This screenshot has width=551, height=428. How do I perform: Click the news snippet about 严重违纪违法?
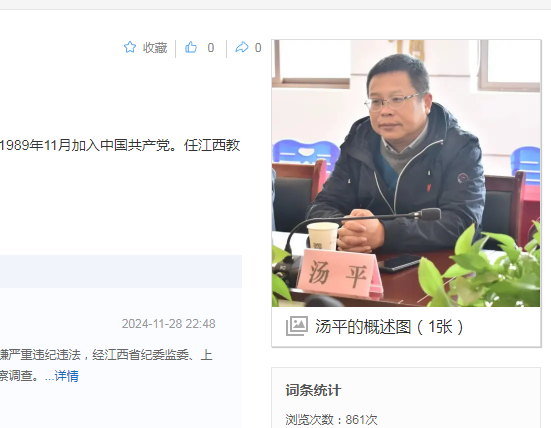tap(106, 355)
